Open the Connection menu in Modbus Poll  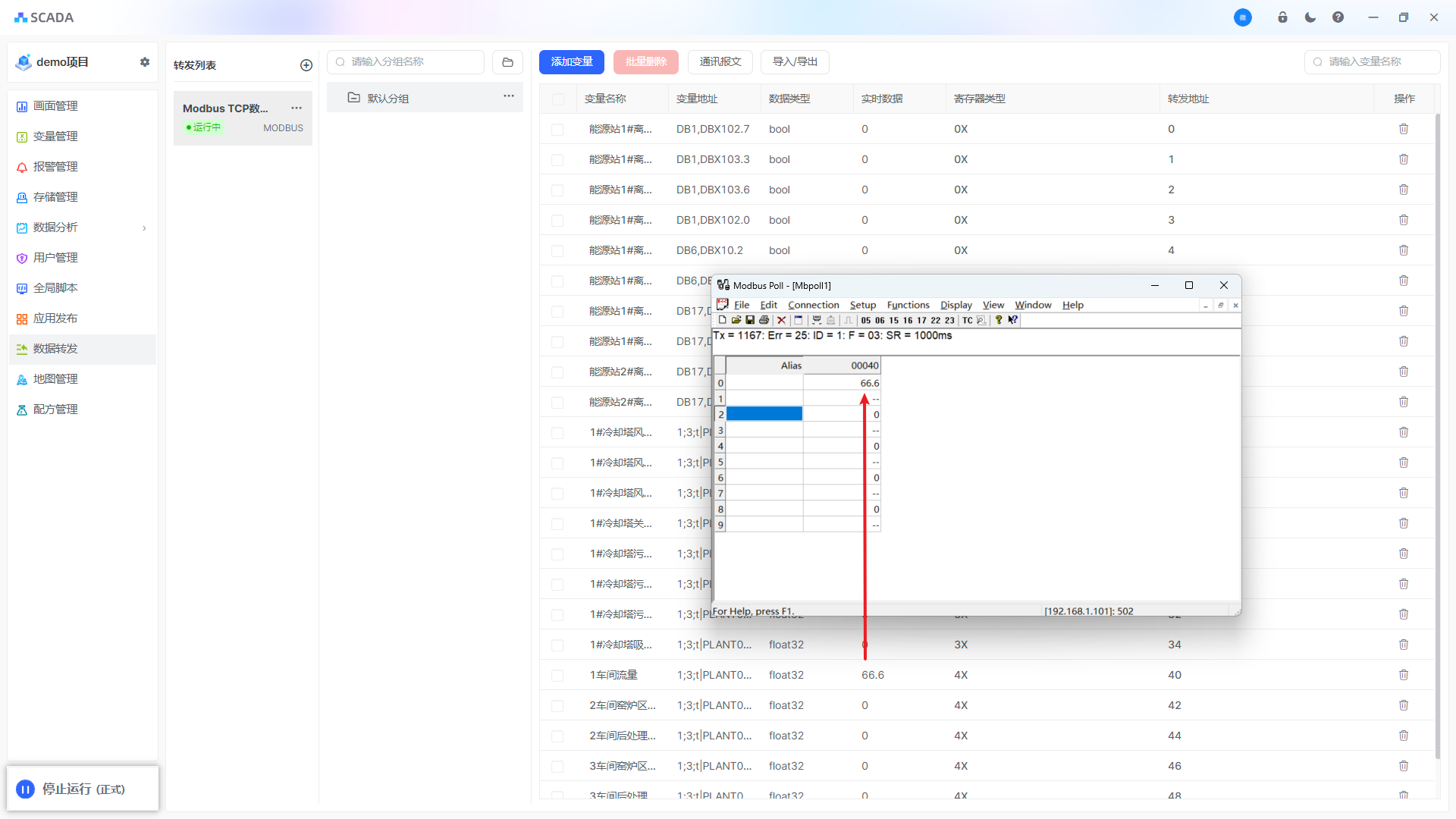click(813, 305)
